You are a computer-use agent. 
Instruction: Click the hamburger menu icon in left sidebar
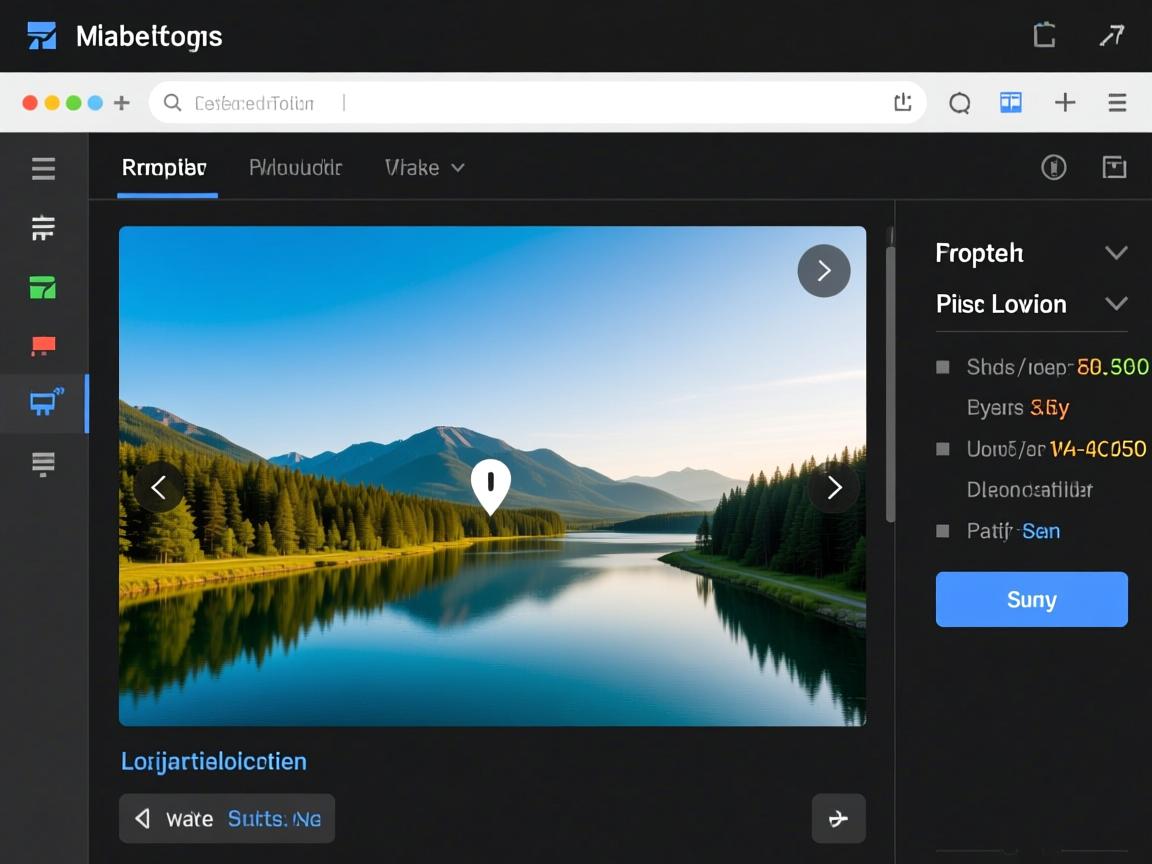pos(43,168)
